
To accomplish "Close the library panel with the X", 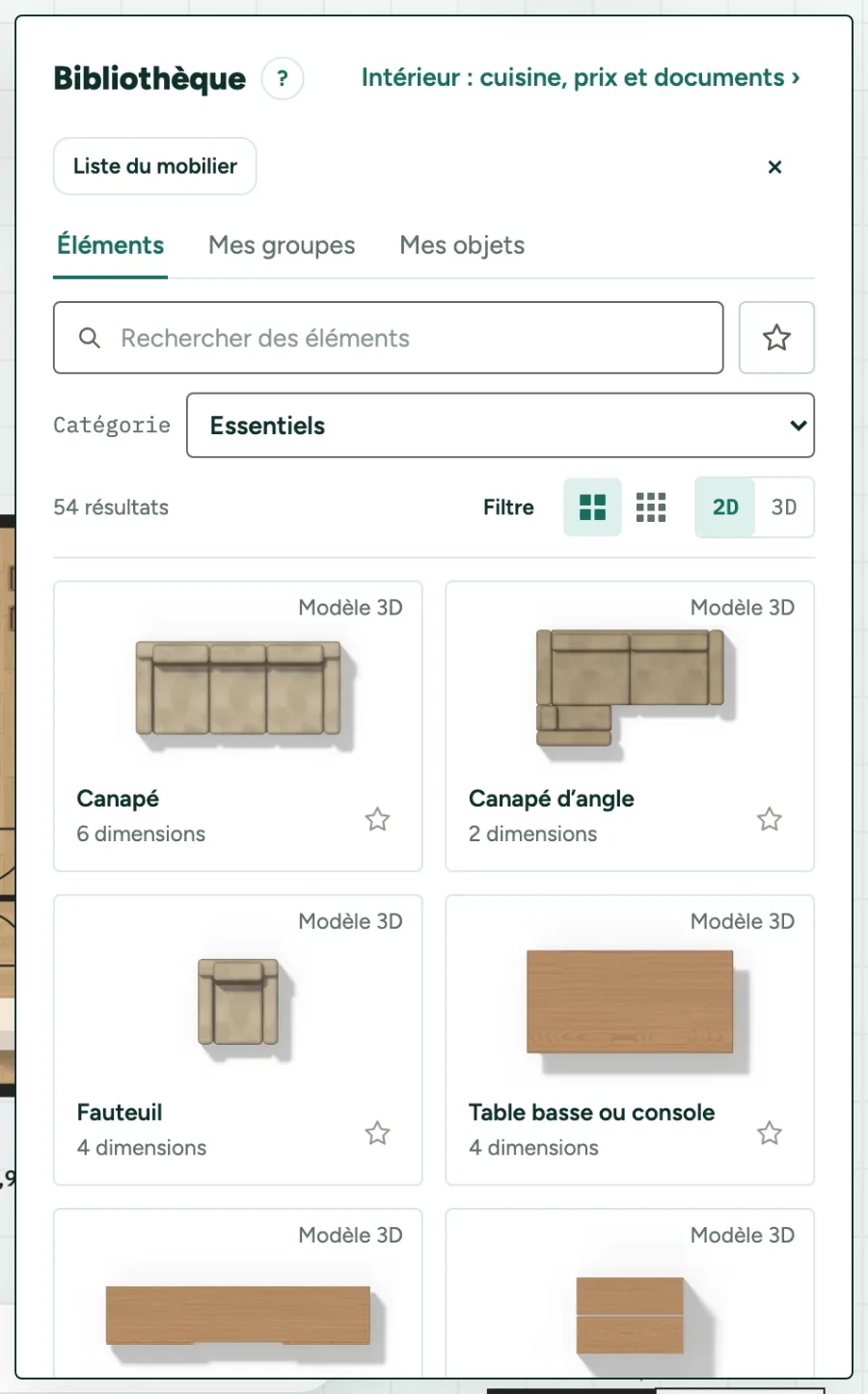I will click(774, 167).
